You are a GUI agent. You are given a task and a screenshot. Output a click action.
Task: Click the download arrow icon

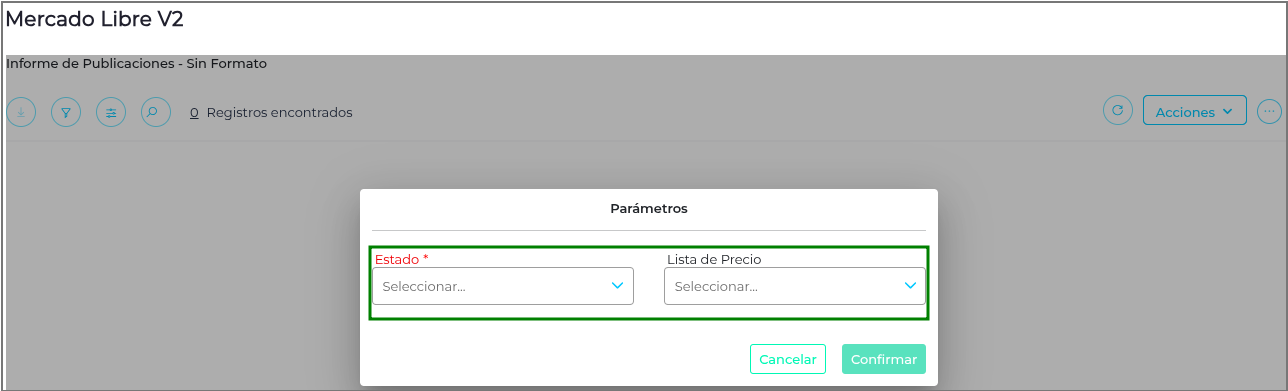point(21,112)
